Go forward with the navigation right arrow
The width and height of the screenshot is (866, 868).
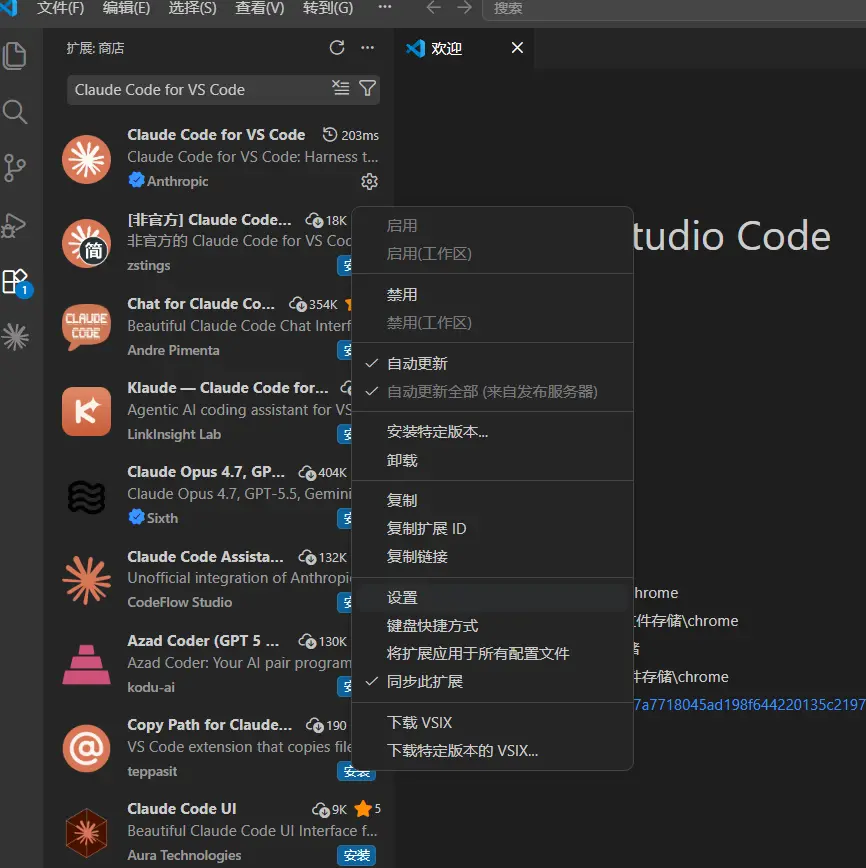click(465, 8)
